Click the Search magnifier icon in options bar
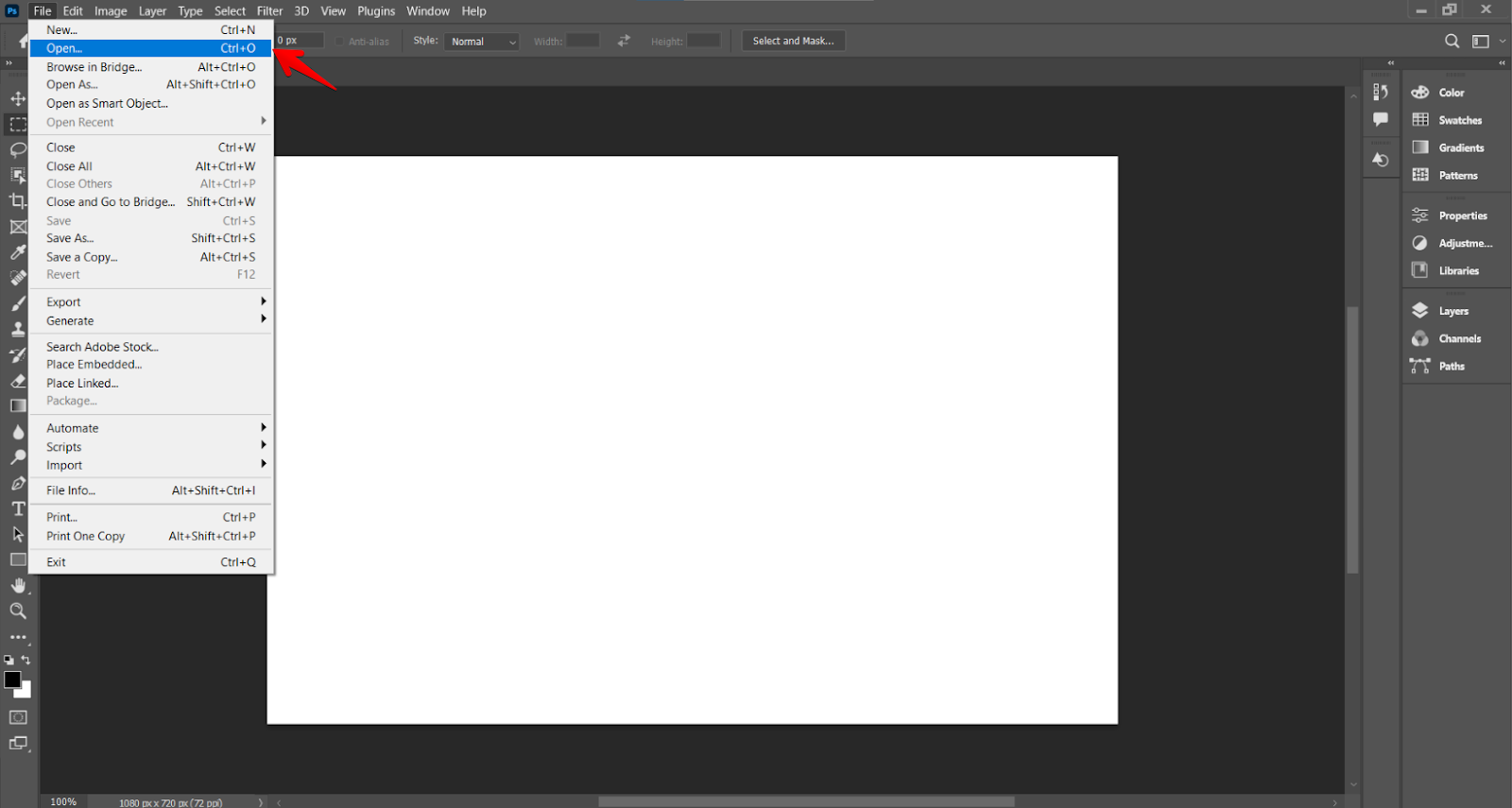This screenshot has height=808, width=1512. coord(1452,41)
